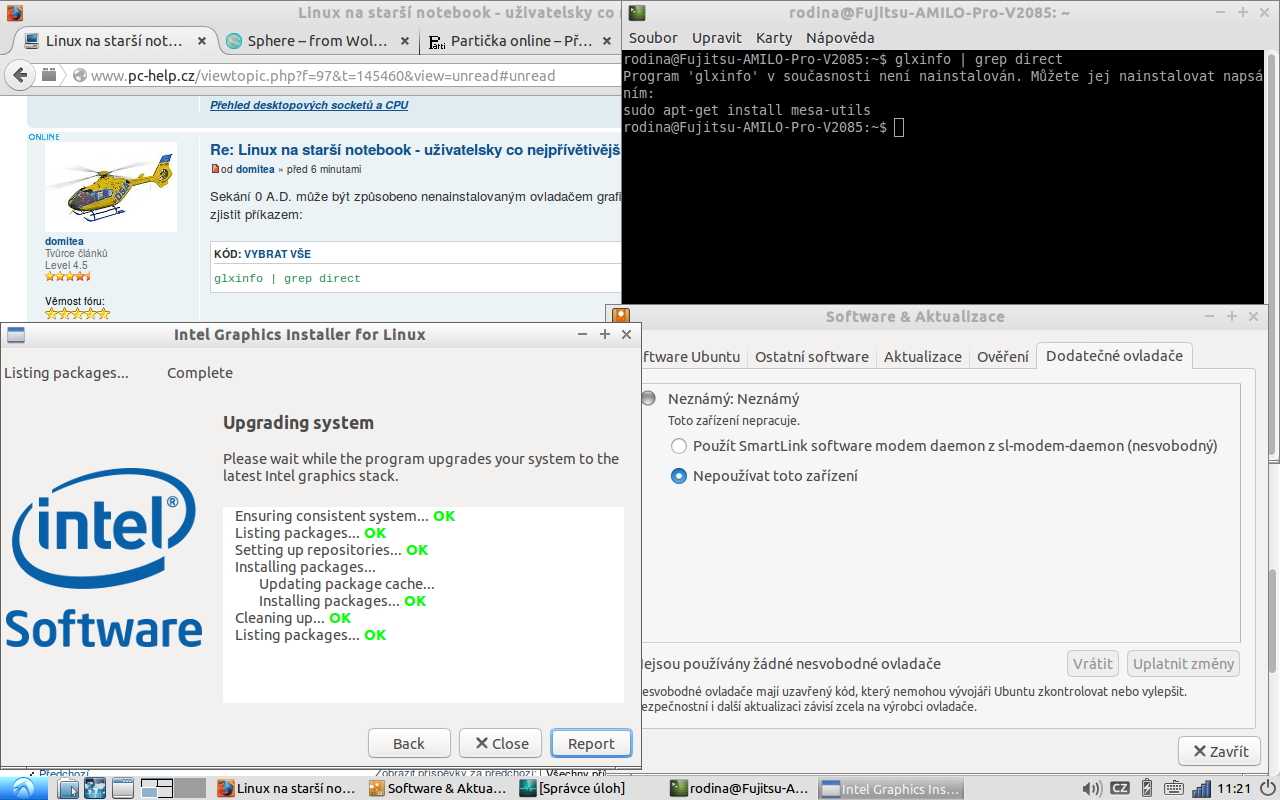Click the power button icon in panel

click(1268, 788)
